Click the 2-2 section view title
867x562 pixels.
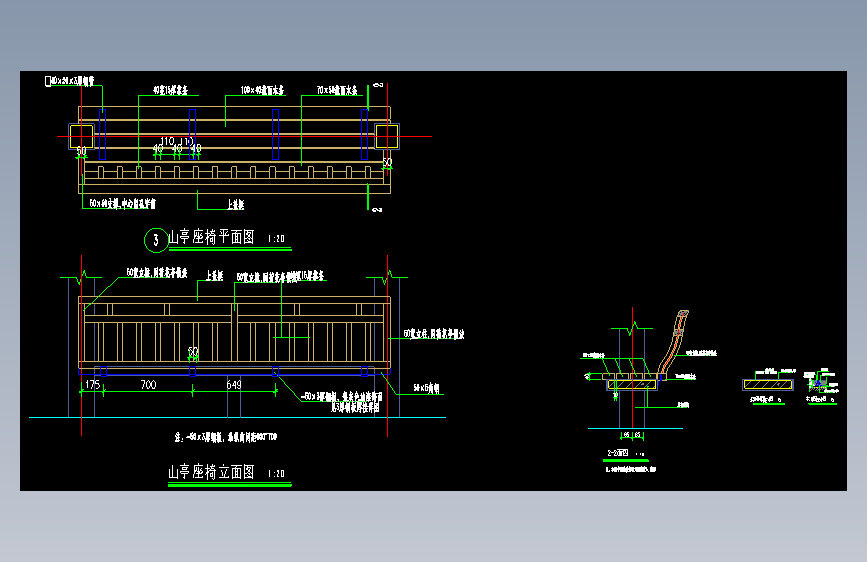(618, 453)
